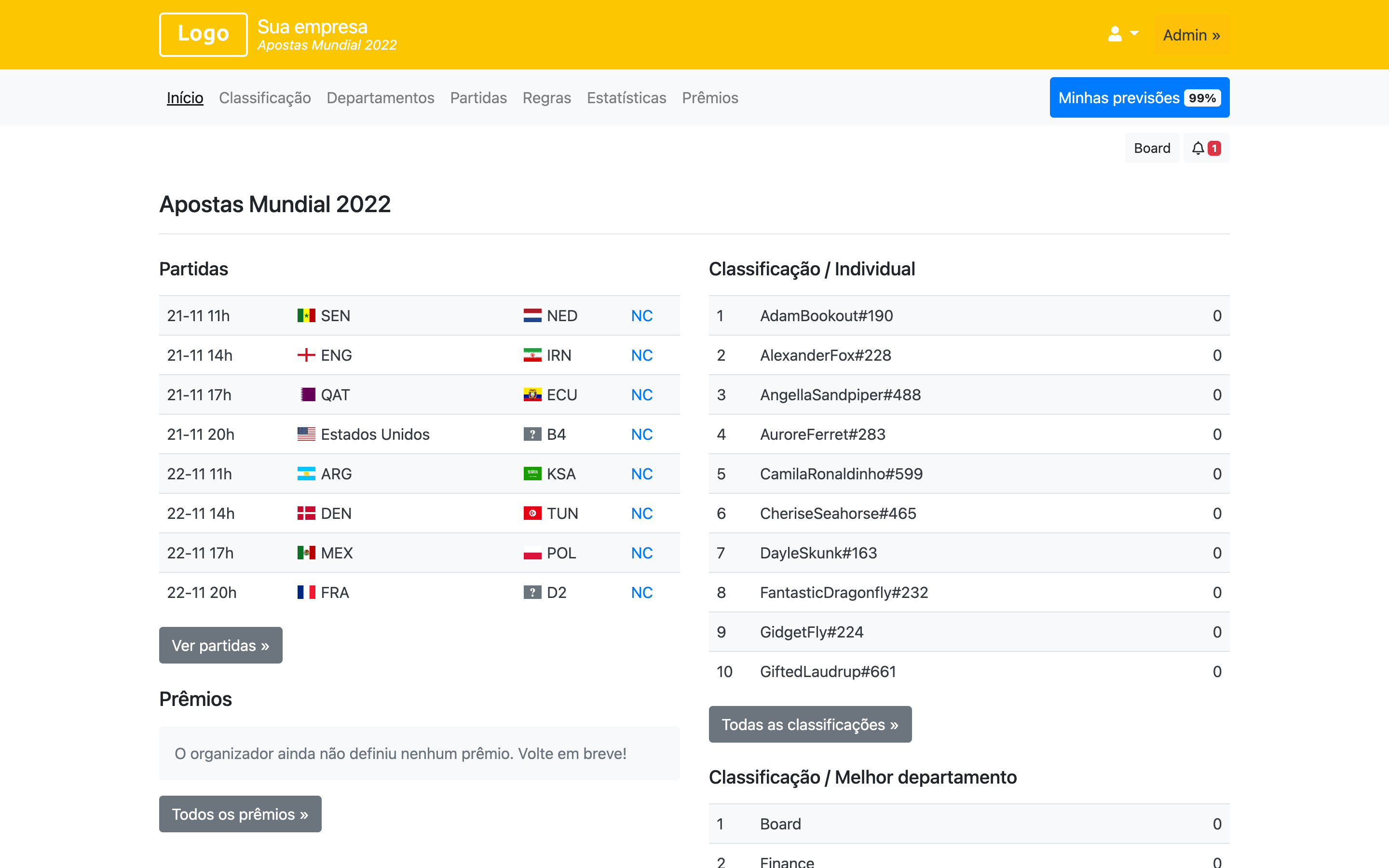Click Minhas previsões button
This screenshot has width=1389, height=868.
tap(1139, 97)
